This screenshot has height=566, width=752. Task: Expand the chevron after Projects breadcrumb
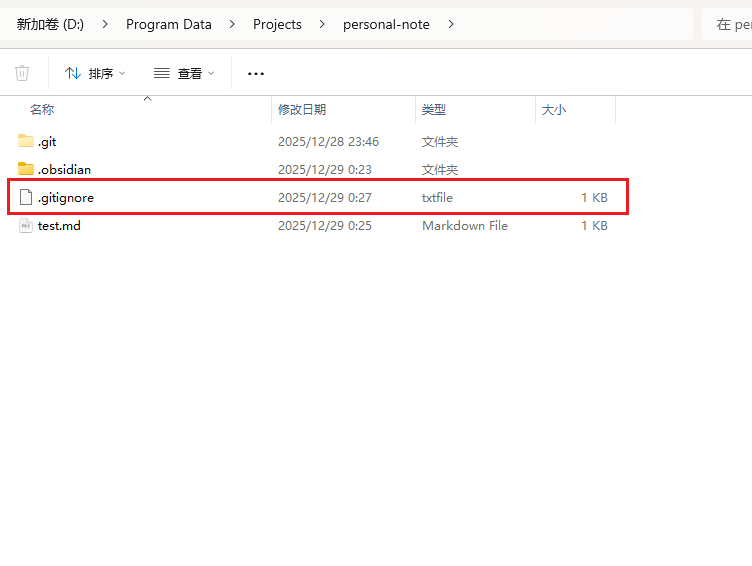[x=322, y=24]
